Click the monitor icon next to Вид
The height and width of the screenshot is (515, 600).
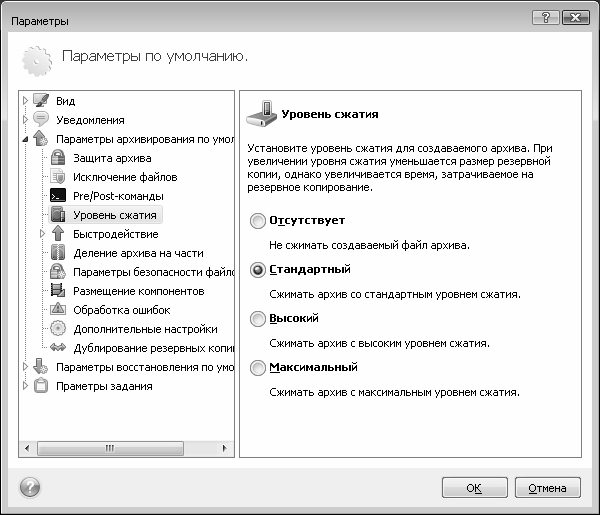41,101
